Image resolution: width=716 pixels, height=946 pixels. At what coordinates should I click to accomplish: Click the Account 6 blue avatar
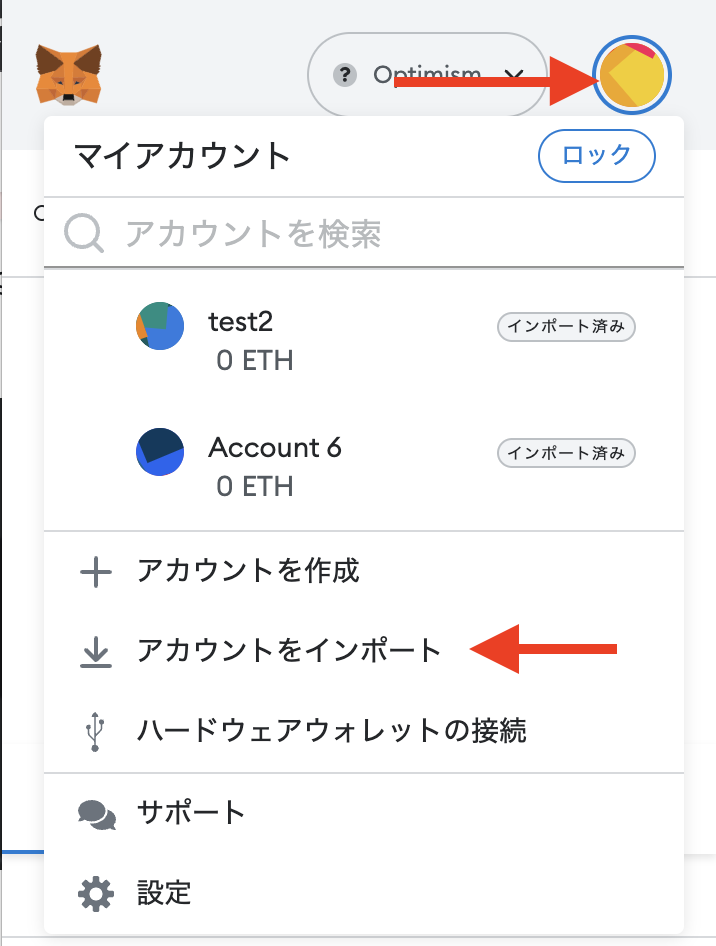tap(160, 452)
